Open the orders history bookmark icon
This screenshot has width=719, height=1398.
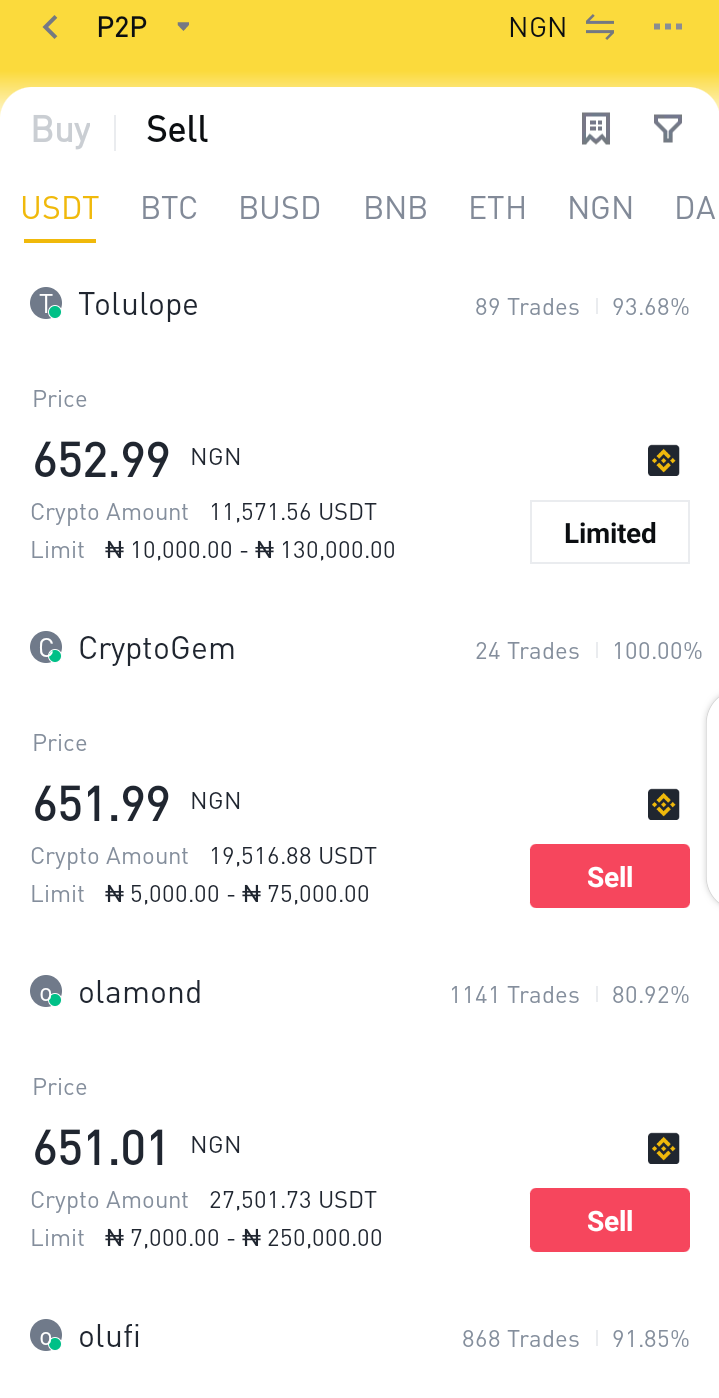596,129
